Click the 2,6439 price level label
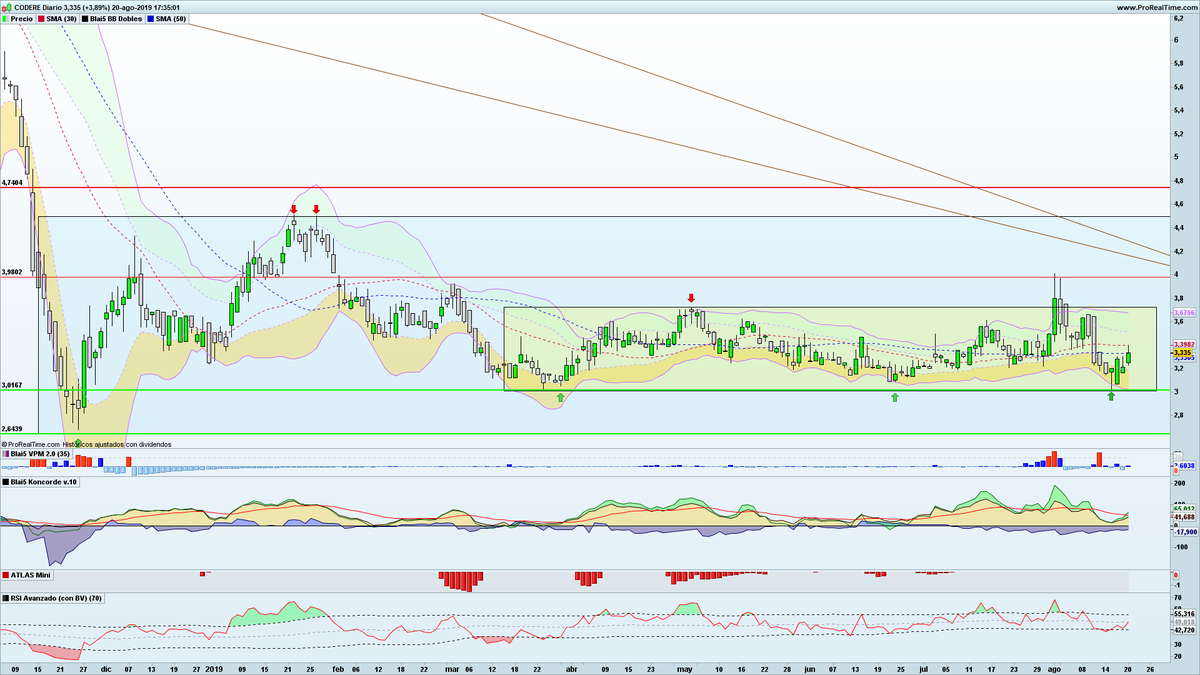Image resolution: width=1200 pixels, height=675 pixels. point(13,428)
